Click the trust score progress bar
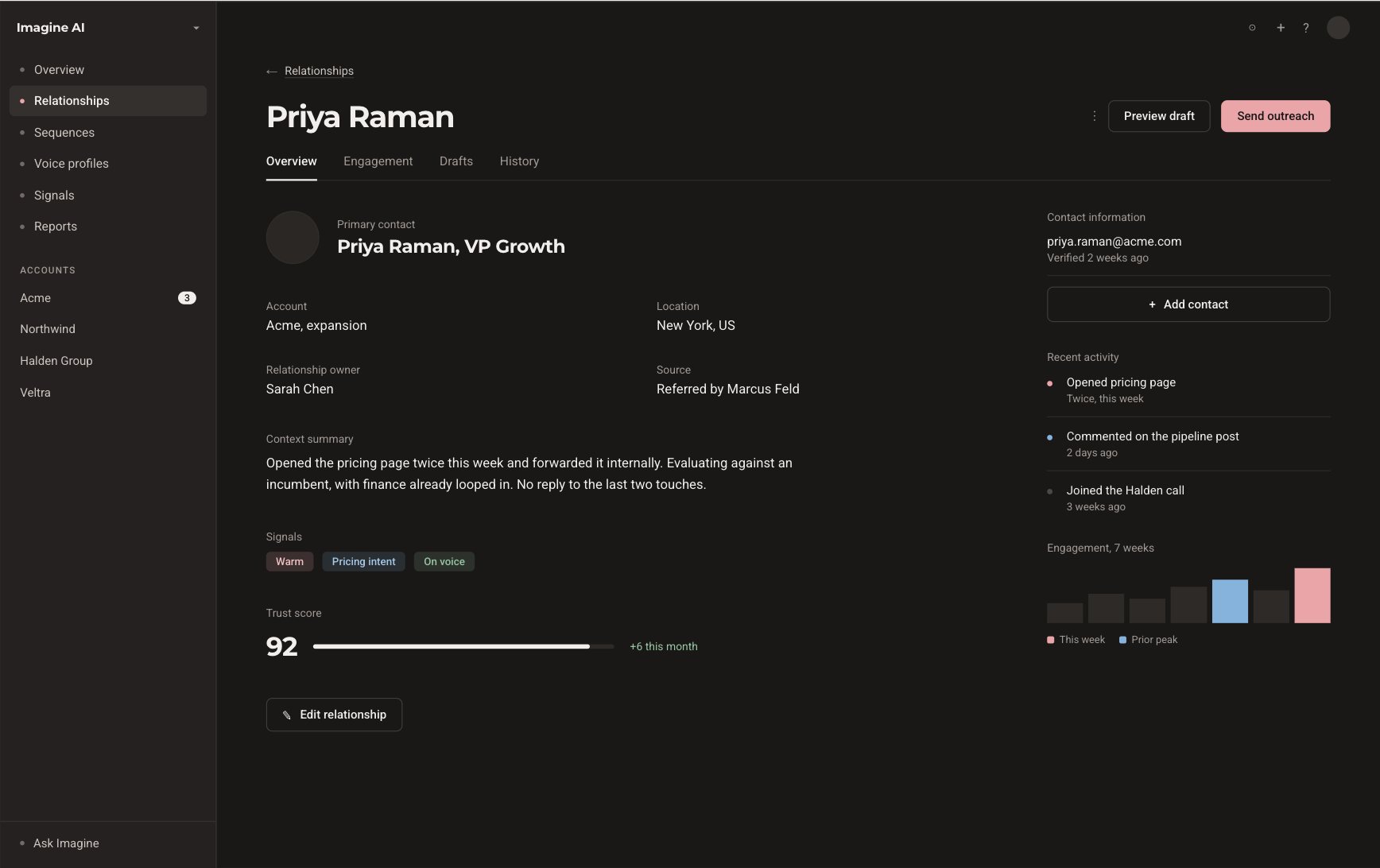This screenshot has height=868, width=1380. [x=463, y=646]
